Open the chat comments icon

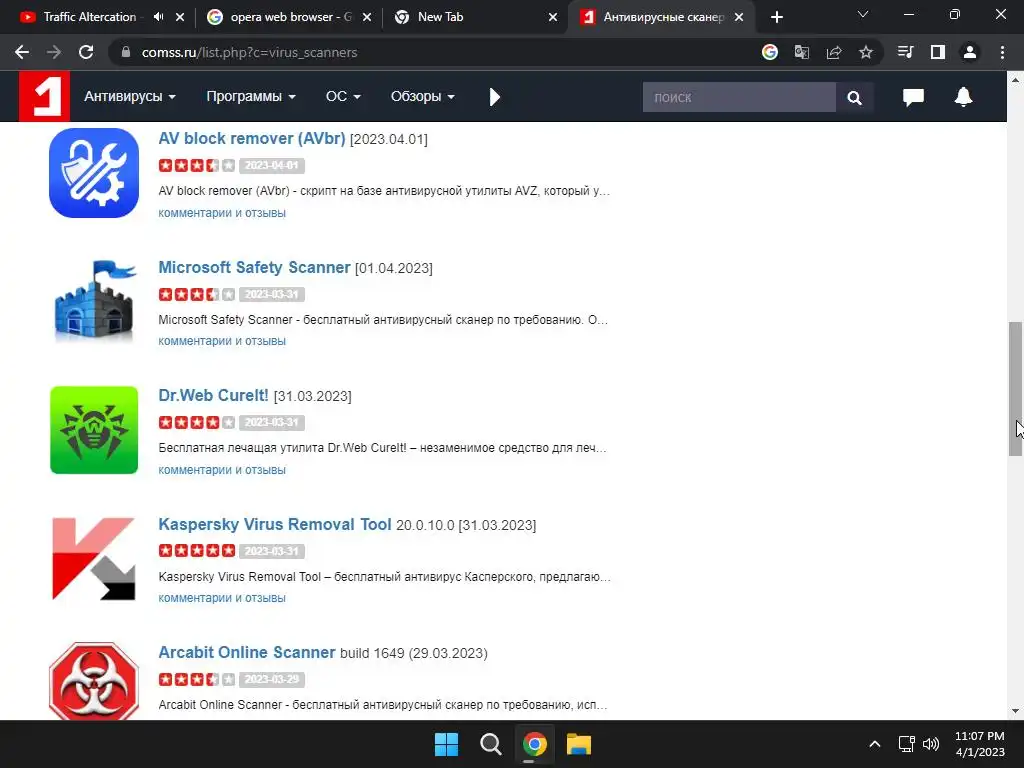pyautogui.click(x=913, y=97)
